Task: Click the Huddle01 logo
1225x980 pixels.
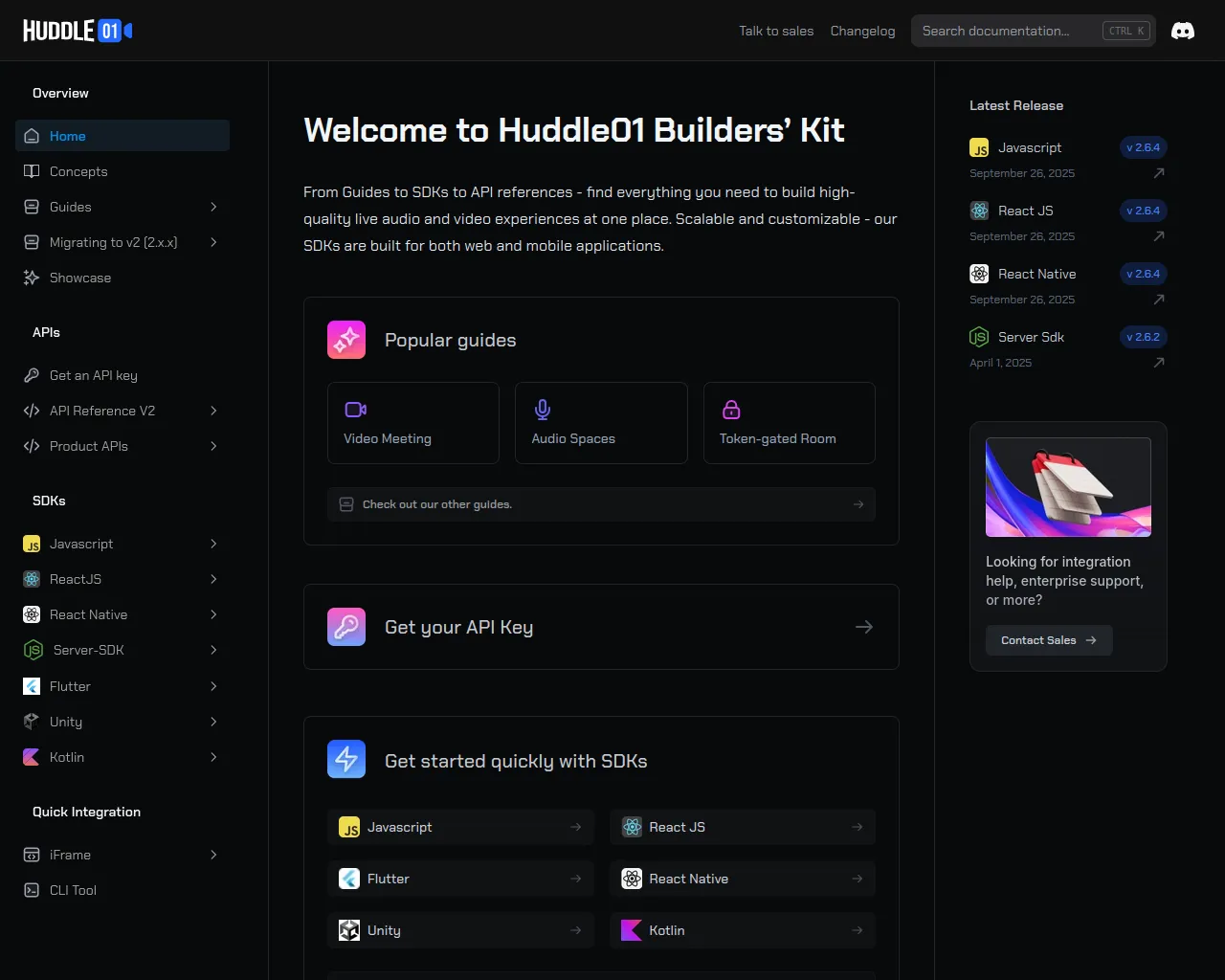Action: 78,31
